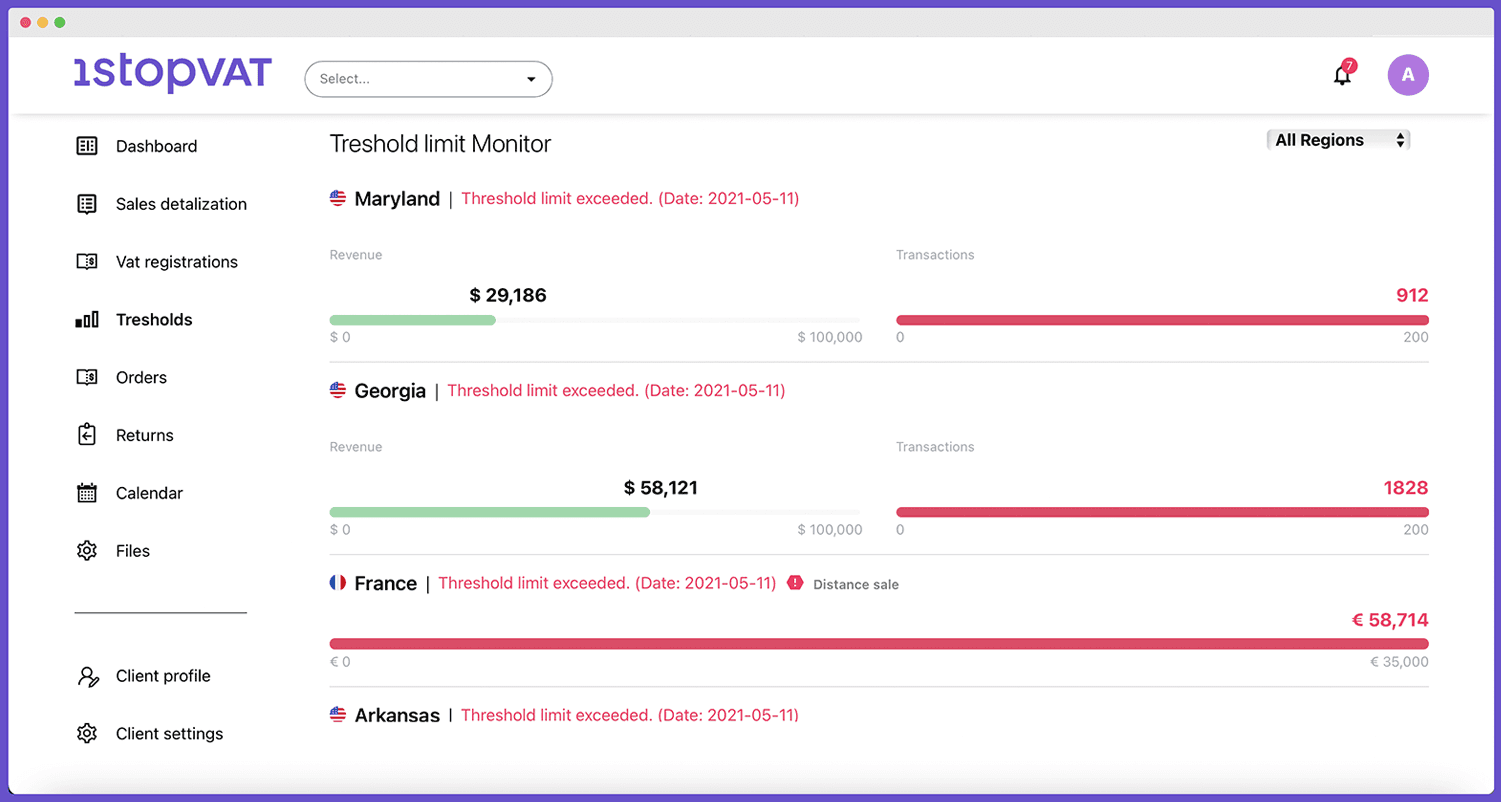Click the Distance sale warning icon for France

(x=795, y=582)
